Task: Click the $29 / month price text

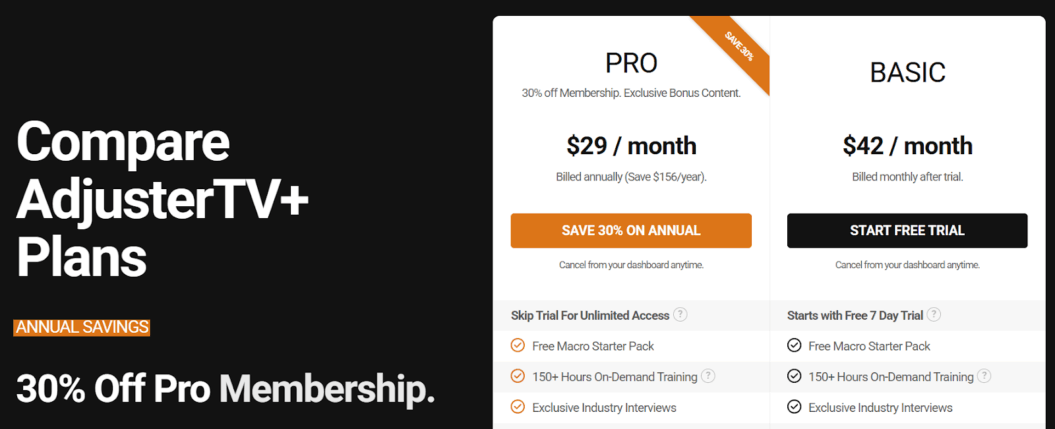Action: tap(631, 146)
